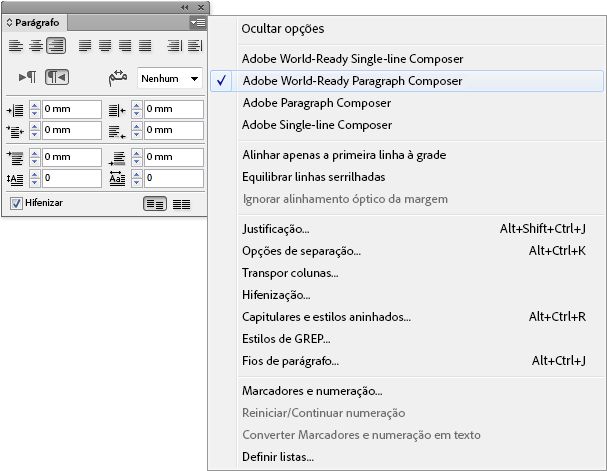607x471 pixels.
Task: Select Adobe World-Ready Paragraph Composer
Action: coord(352,81)
